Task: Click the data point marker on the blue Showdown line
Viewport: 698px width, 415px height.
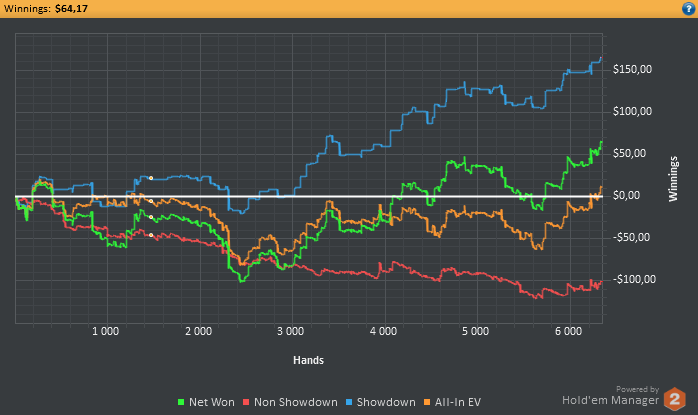Action: pos(151,178)
